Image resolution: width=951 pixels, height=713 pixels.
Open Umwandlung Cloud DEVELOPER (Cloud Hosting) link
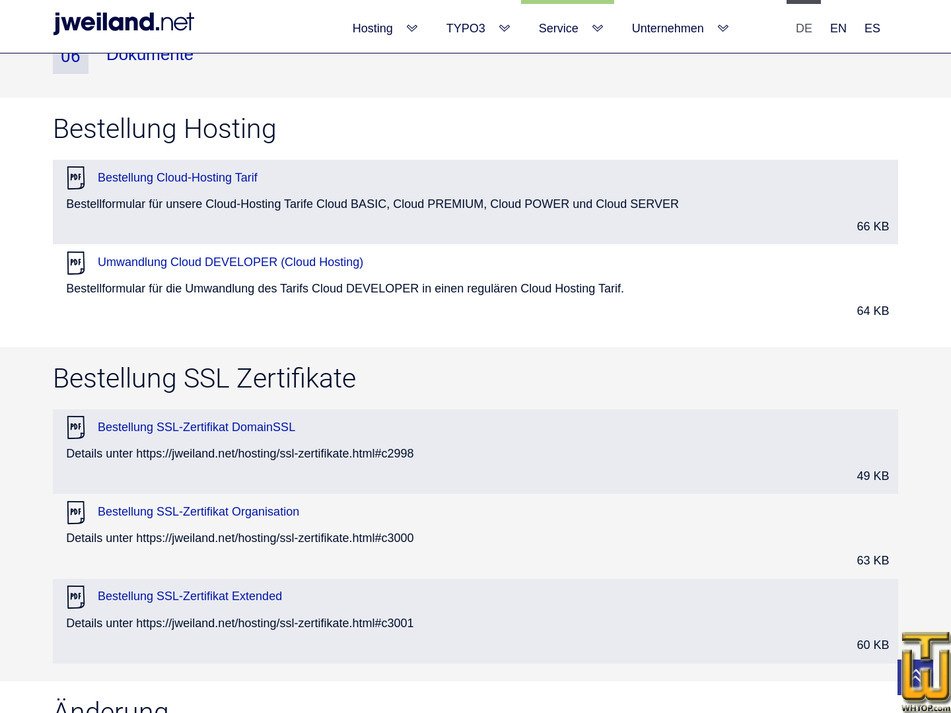tap(230, 262)
